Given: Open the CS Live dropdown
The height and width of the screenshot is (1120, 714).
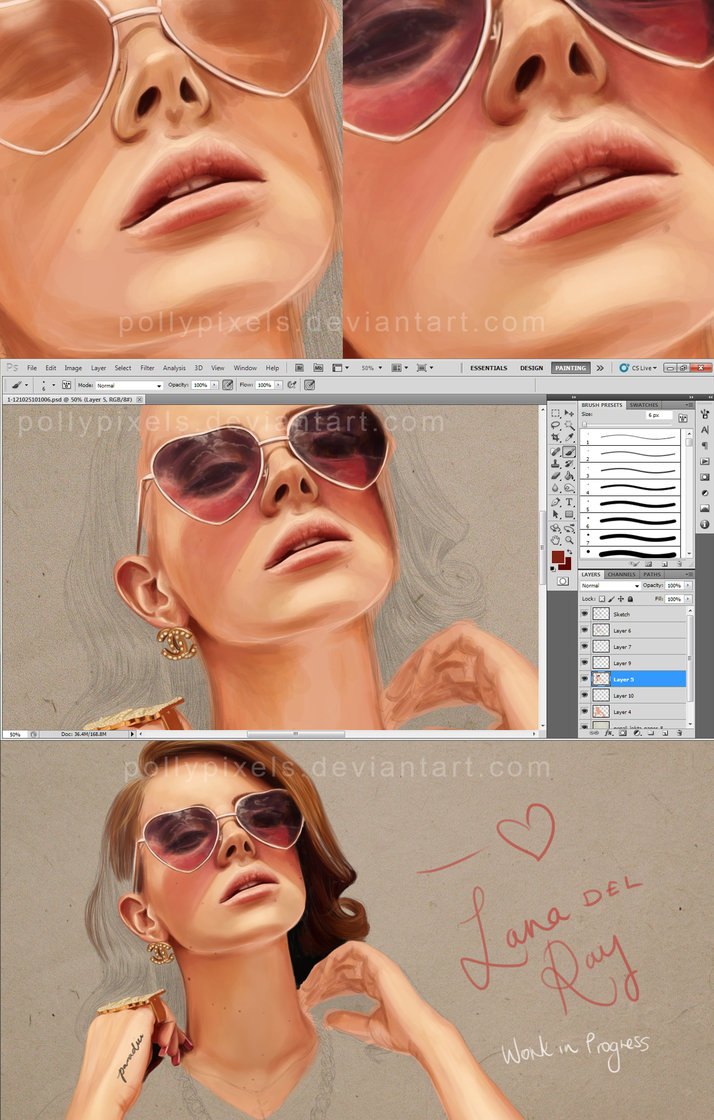Looking at the screenshot, I should click(x=639, y=368).
